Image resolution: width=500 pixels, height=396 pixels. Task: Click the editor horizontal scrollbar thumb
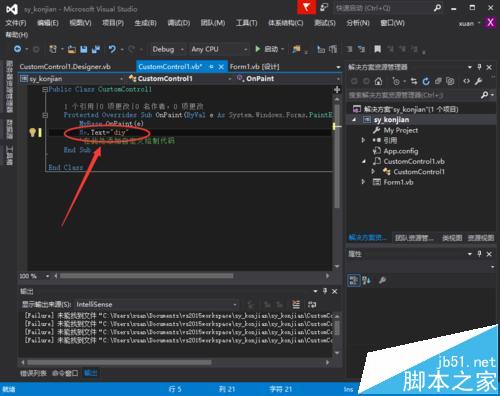coord(147,276)
